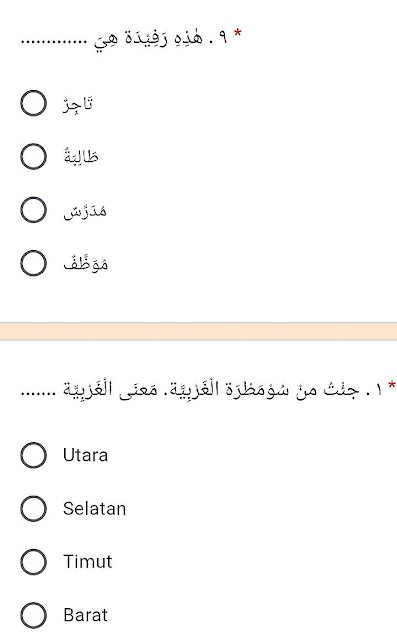Select the Utara radio button

33,455
